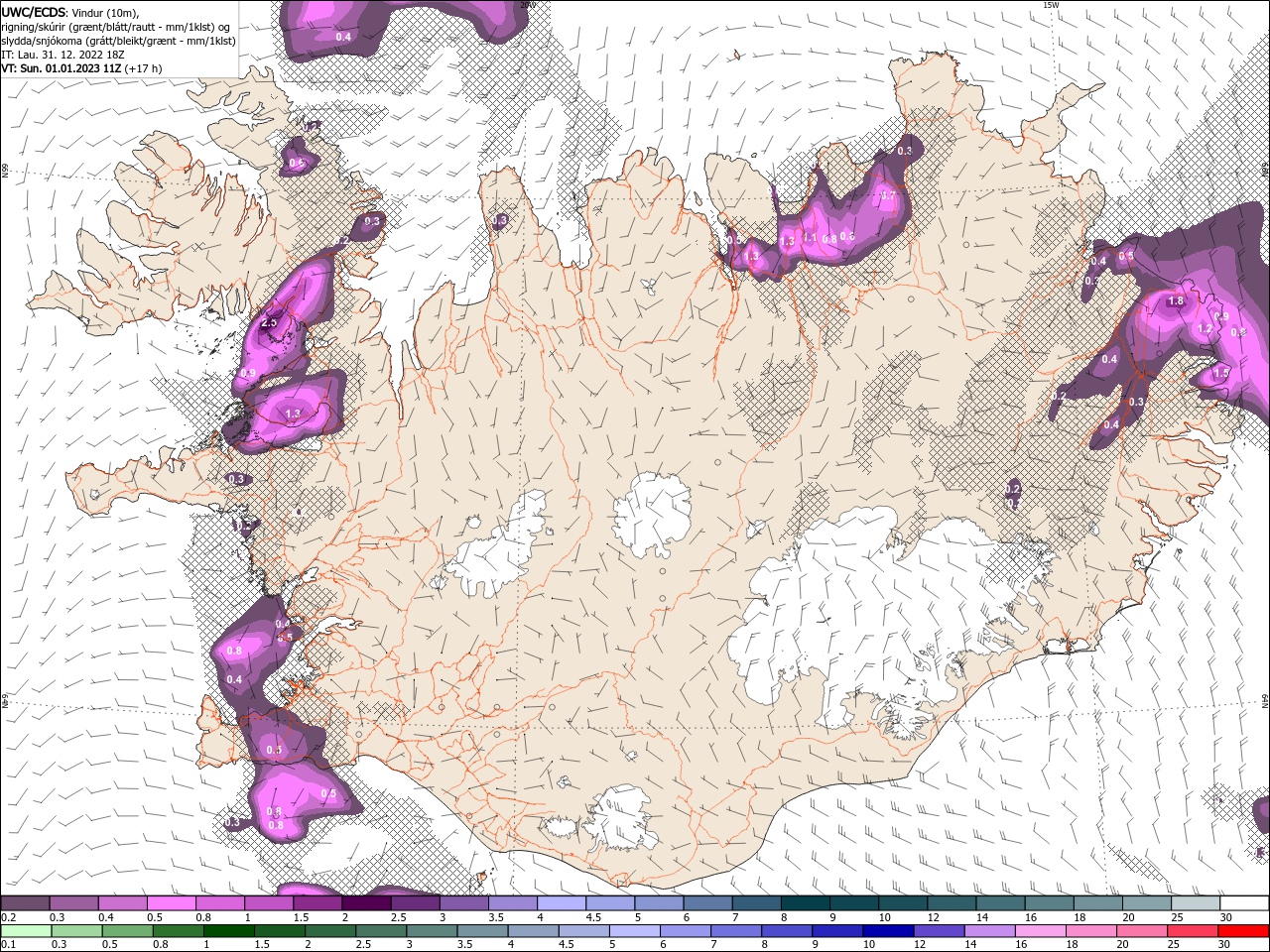
Task: Select the valid time line 'VT: Sun. 01.01.2023 11Z'
Action: [62, 68]
